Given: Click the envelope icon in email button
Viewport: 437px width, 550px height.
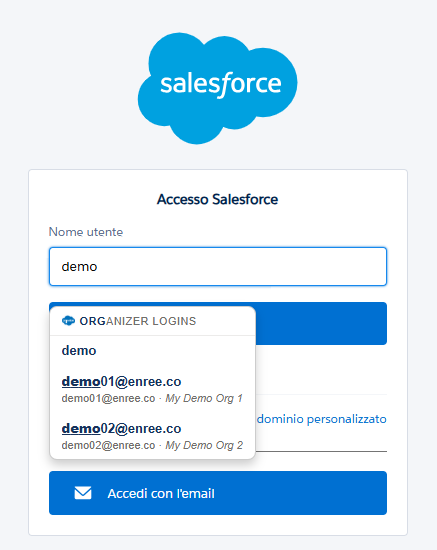Looking at the screenshot, I should [x=83, y=493].
